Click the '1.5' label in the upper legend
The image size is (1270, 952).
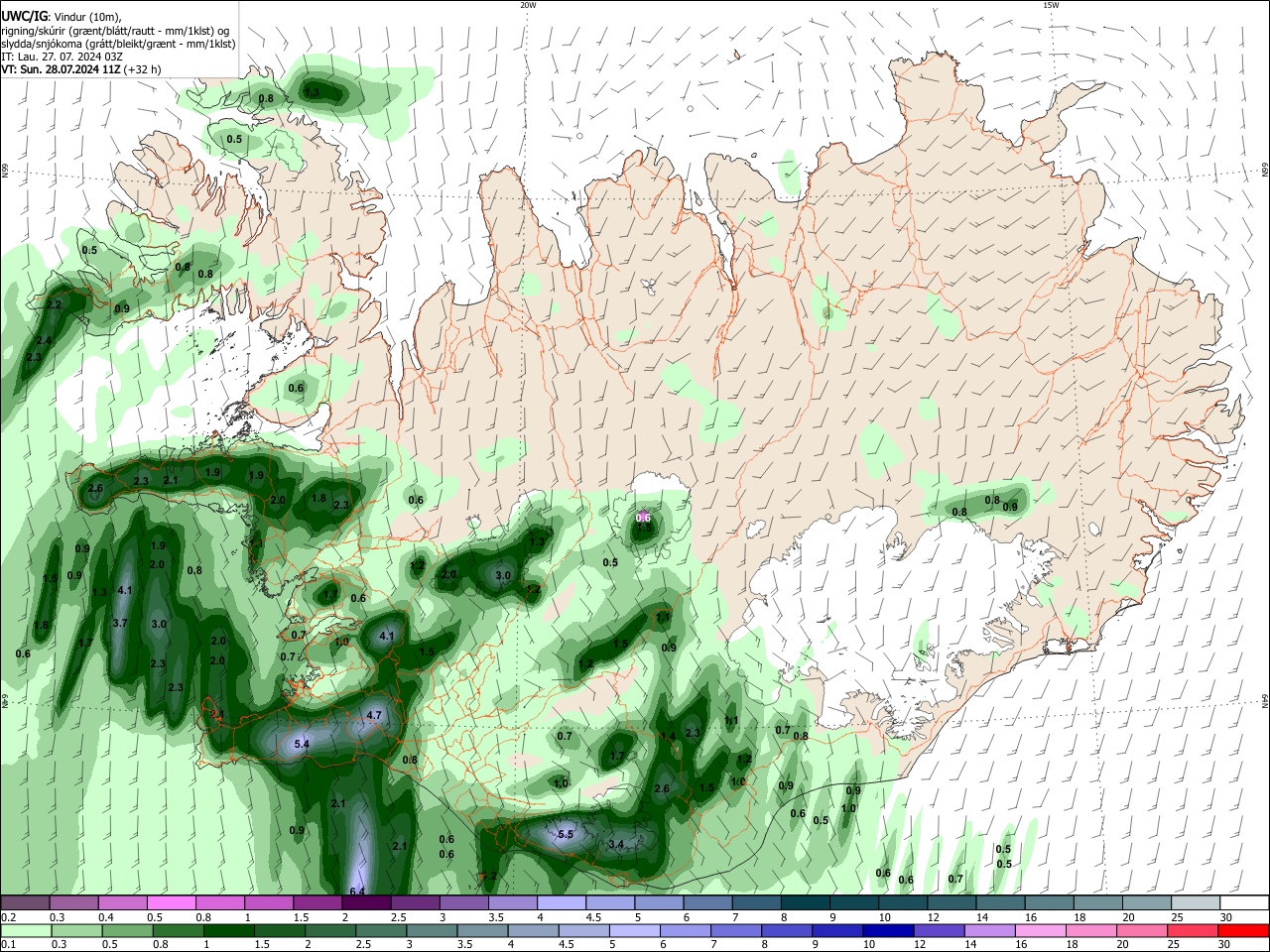(301, 917)
